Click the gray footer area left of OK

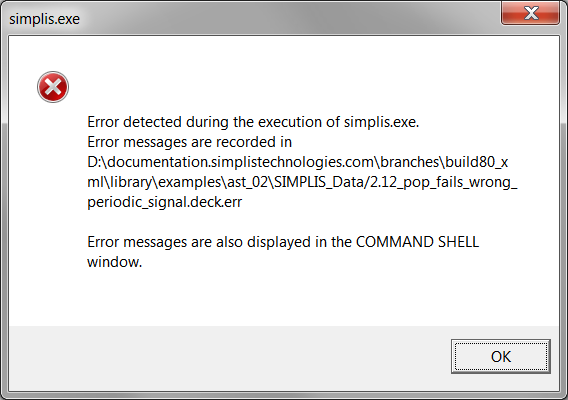click(x=230, y=357)
